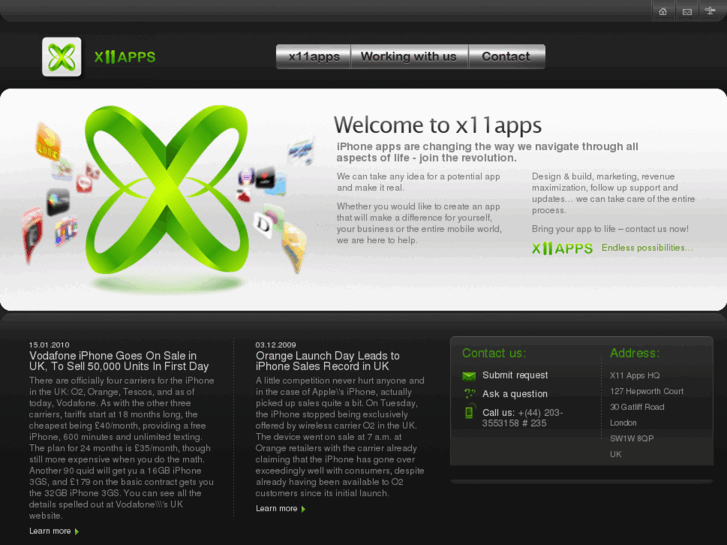Click the envelope mail icon in top bar
This screenshot has height=545, width=727.
point(687,12)
